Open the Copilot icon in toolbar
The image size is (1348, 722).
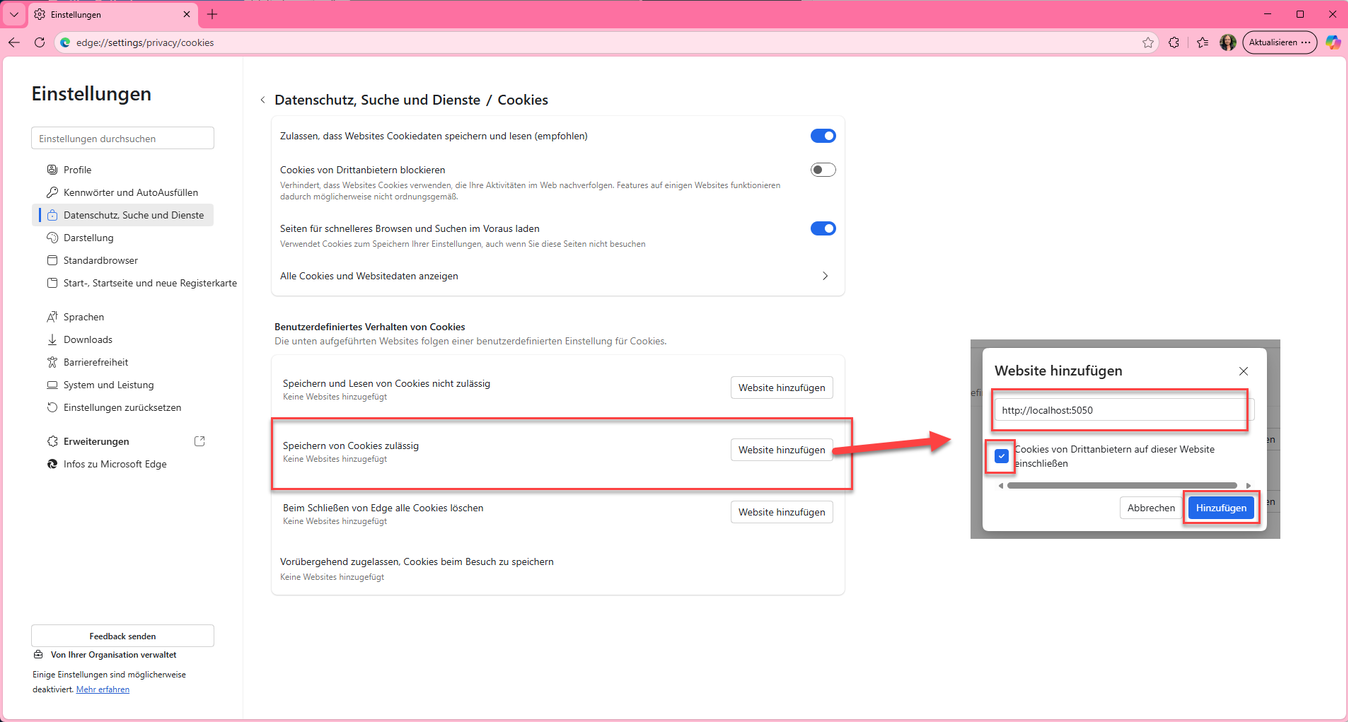pyautogui.click(x=1333, y=43)
